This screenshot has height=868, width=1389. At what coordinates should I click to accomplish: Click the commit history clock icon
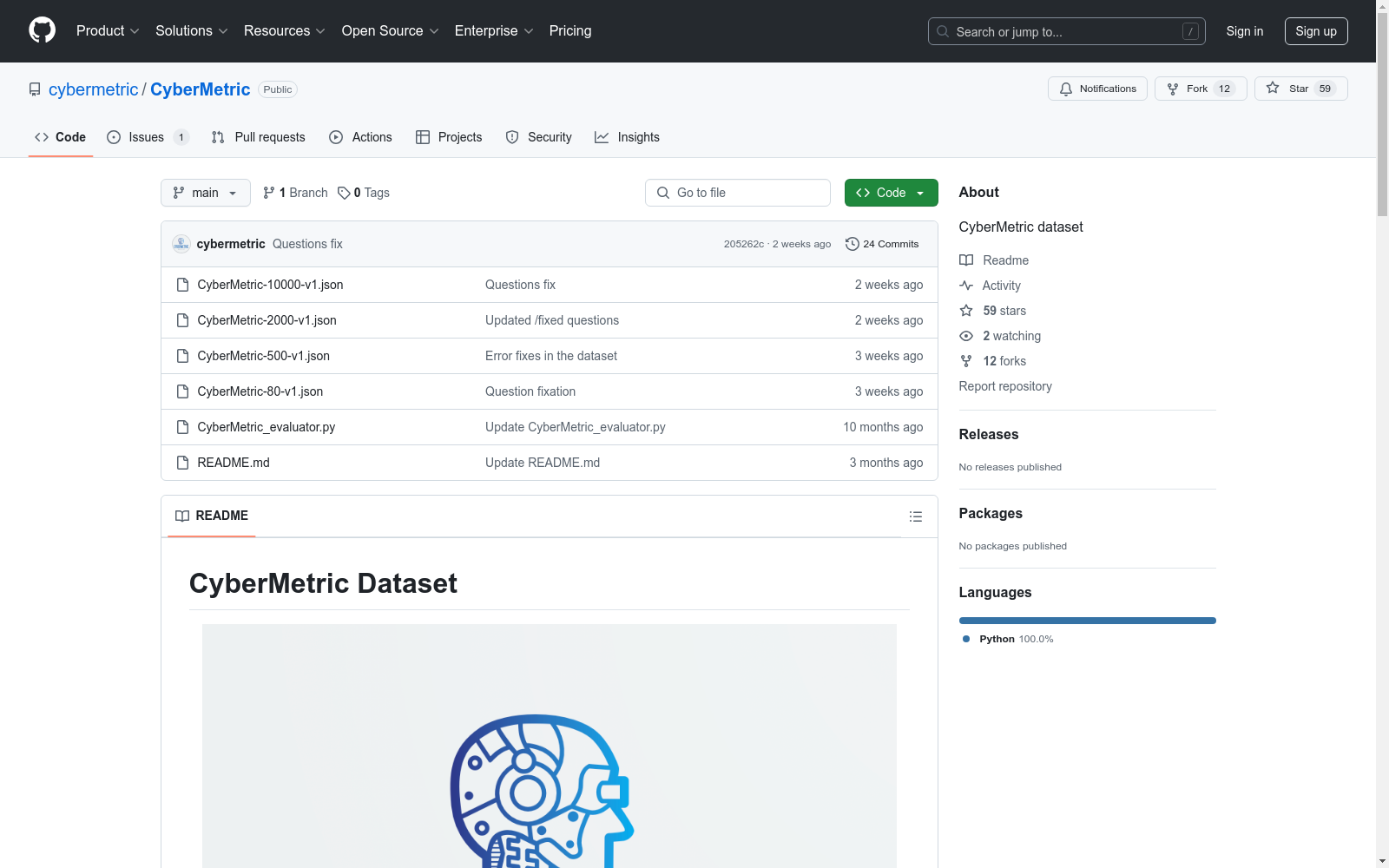[852, 244]
